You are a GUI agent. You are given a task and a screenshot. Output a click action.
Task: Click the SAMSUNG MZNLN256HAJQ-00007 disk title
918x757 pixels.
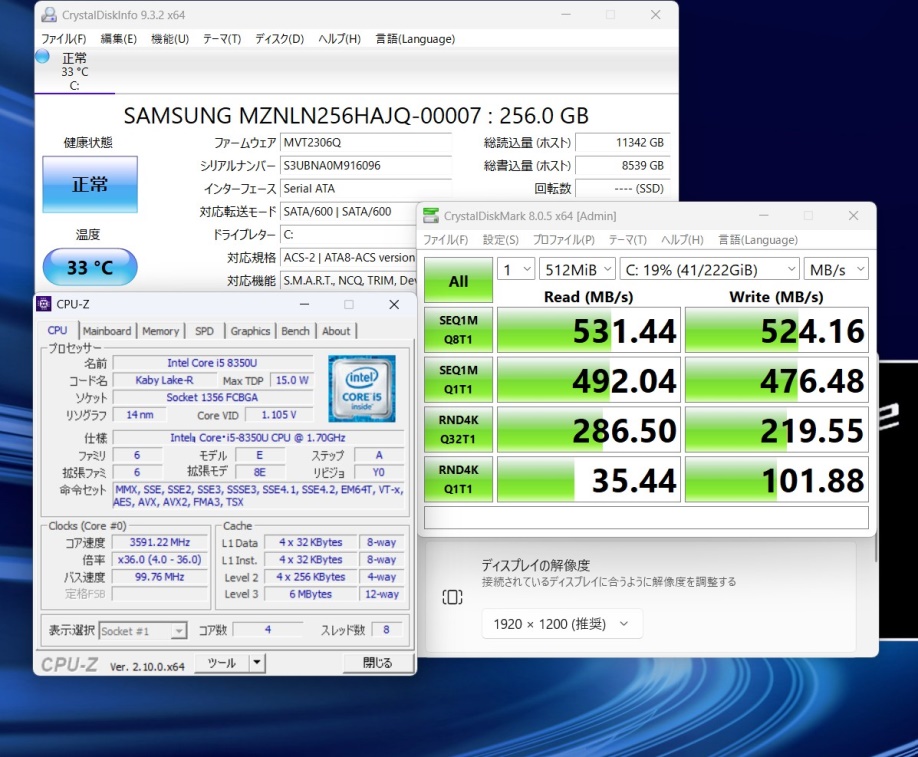click(x=356, y=115)
